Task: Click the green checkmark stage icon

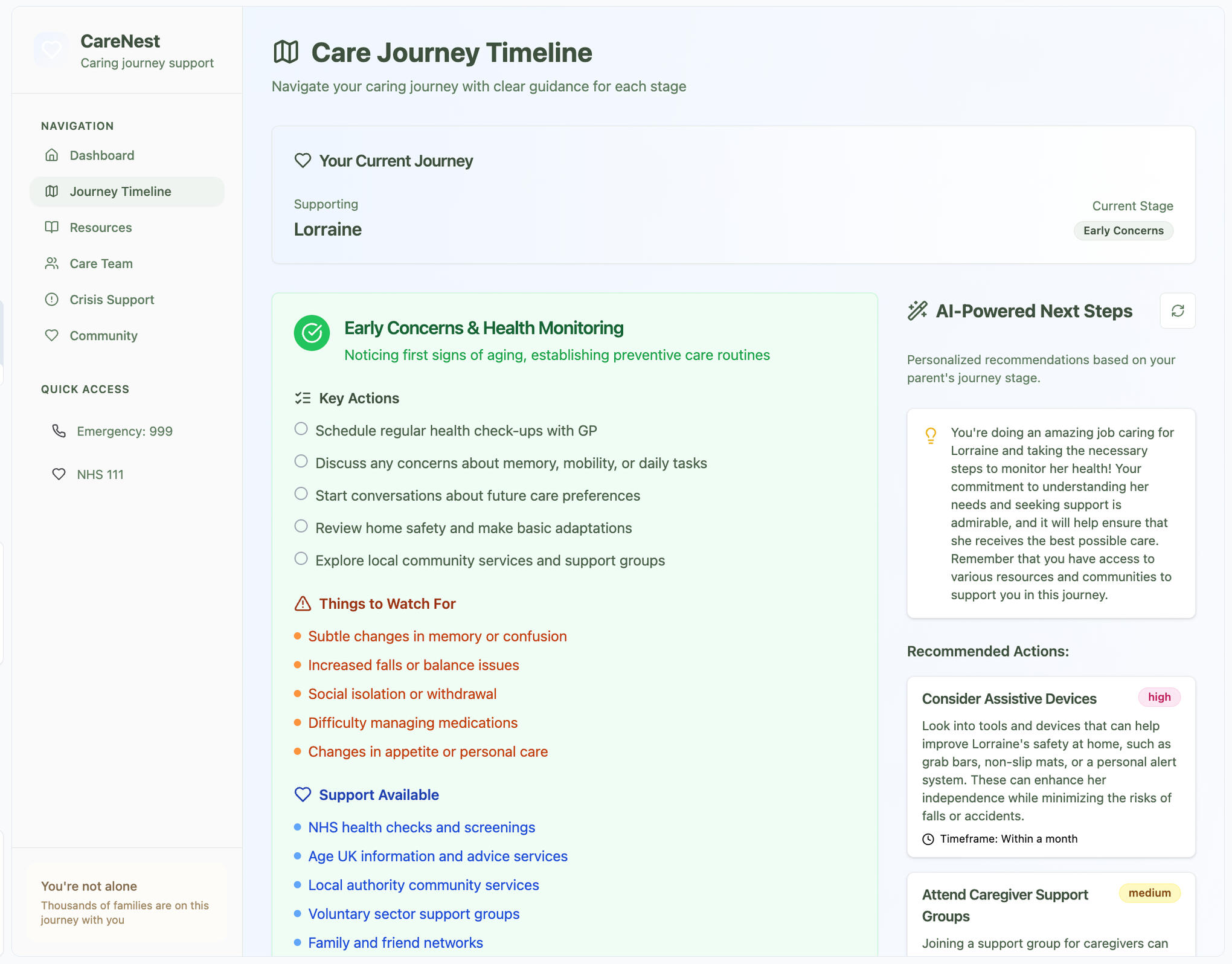Action: [312, 333]
